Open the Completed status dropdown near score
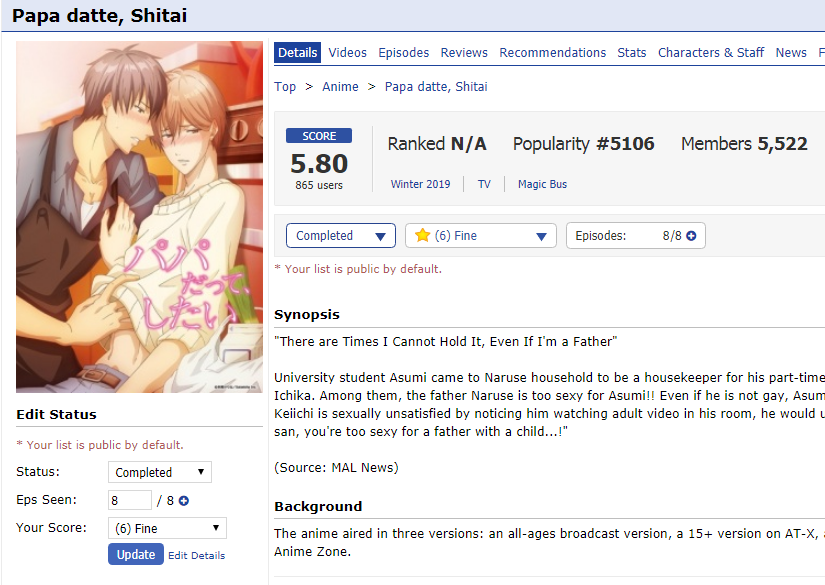The image size is (825, 585). 340,236
